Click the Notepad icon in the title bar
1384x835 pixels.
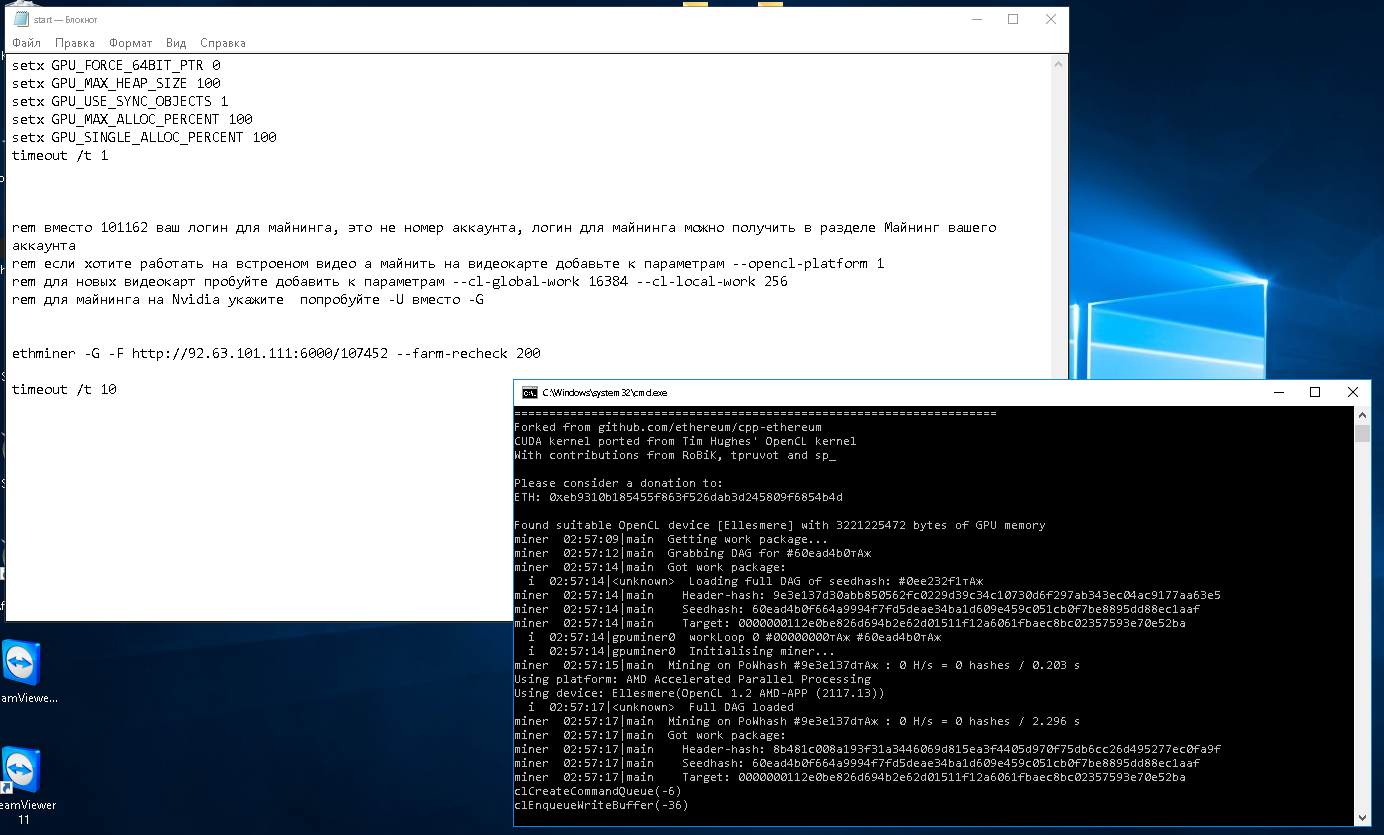(20, 19)
